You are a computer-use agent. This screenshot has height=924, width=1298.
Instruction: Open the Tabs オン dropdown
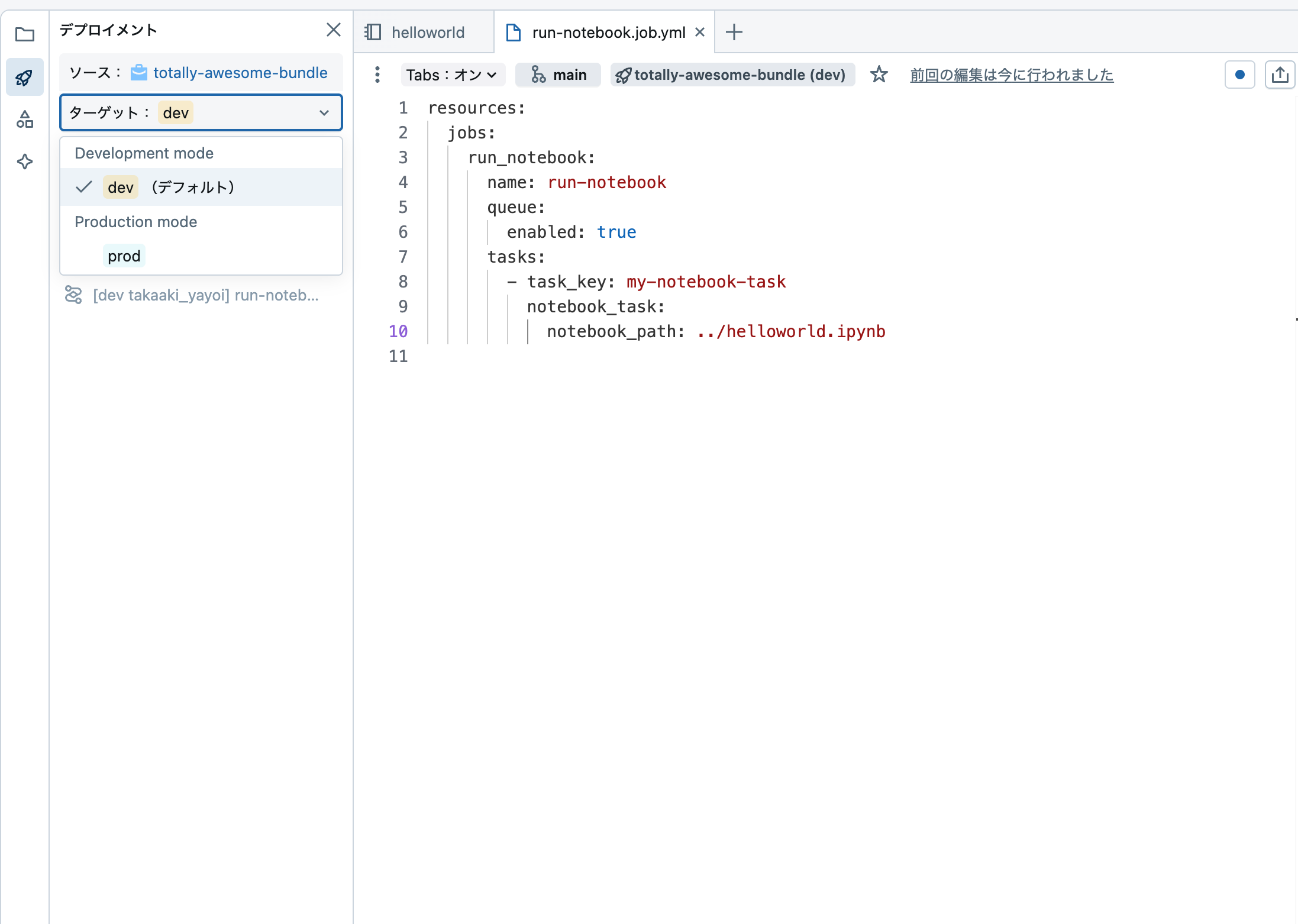click(x=452, y=75)
